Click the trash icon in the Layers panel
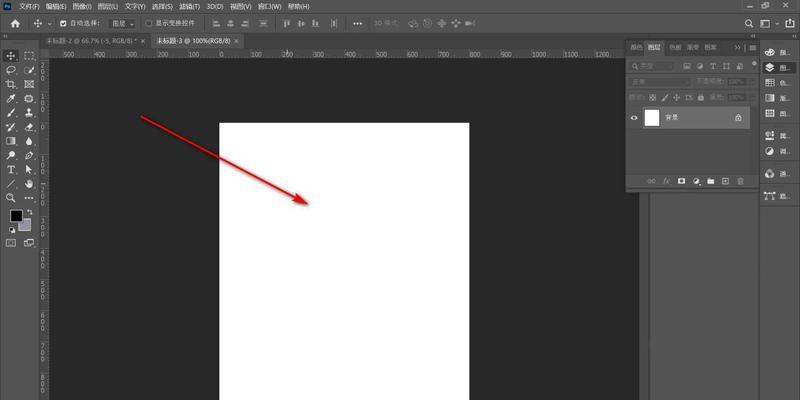The width and height of the screenshot is (800, 400). point(740,181)
